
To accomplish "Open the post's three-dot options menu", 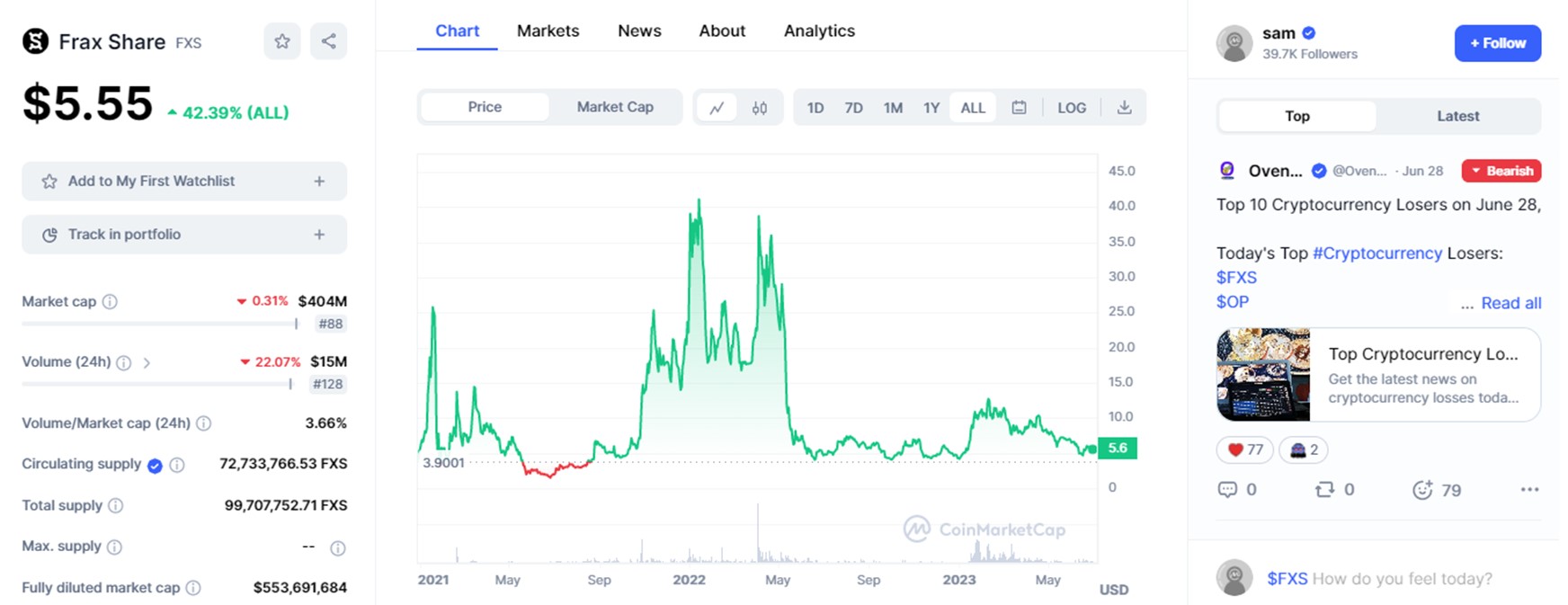I will tap(1529, 490).
